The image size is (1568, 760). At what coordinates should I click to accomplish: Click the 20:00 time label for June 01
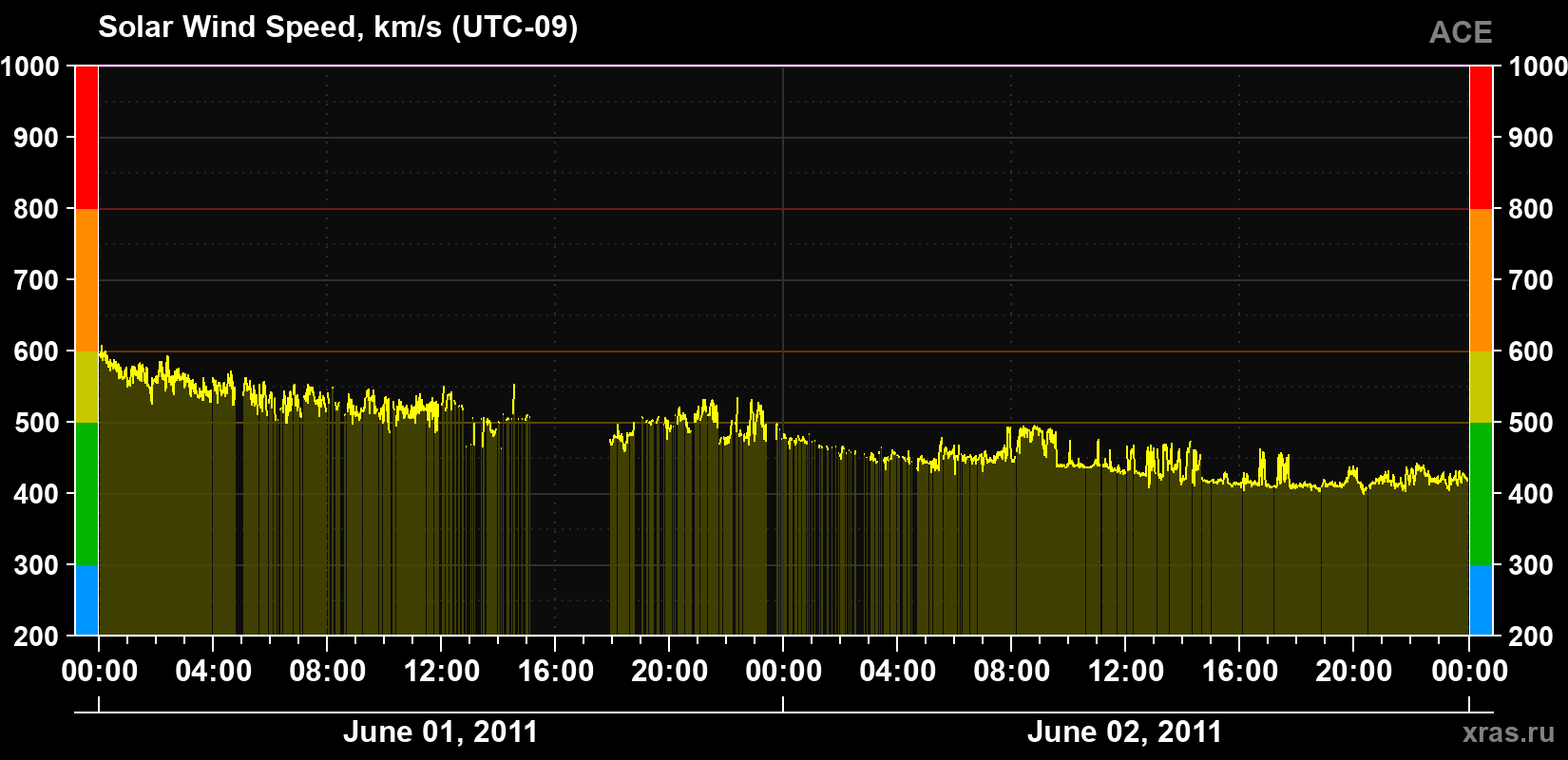(x=670, y=672)
